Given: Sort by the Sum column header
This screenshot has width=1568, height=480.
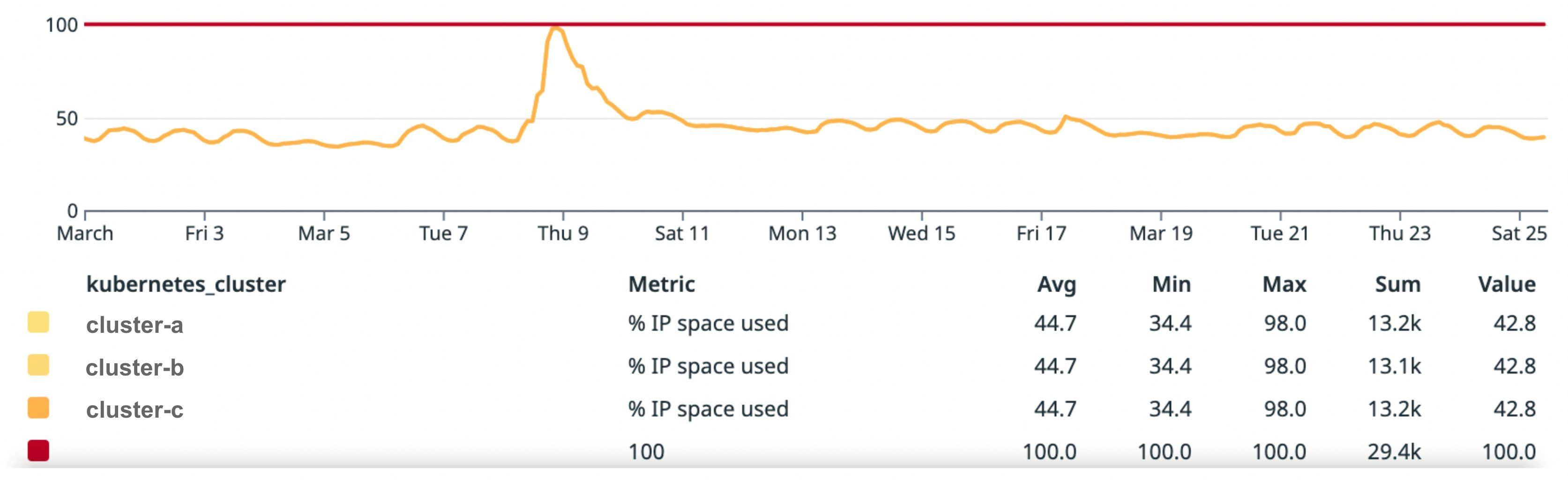Looking at the screenshot, I should pos(1397,285).
